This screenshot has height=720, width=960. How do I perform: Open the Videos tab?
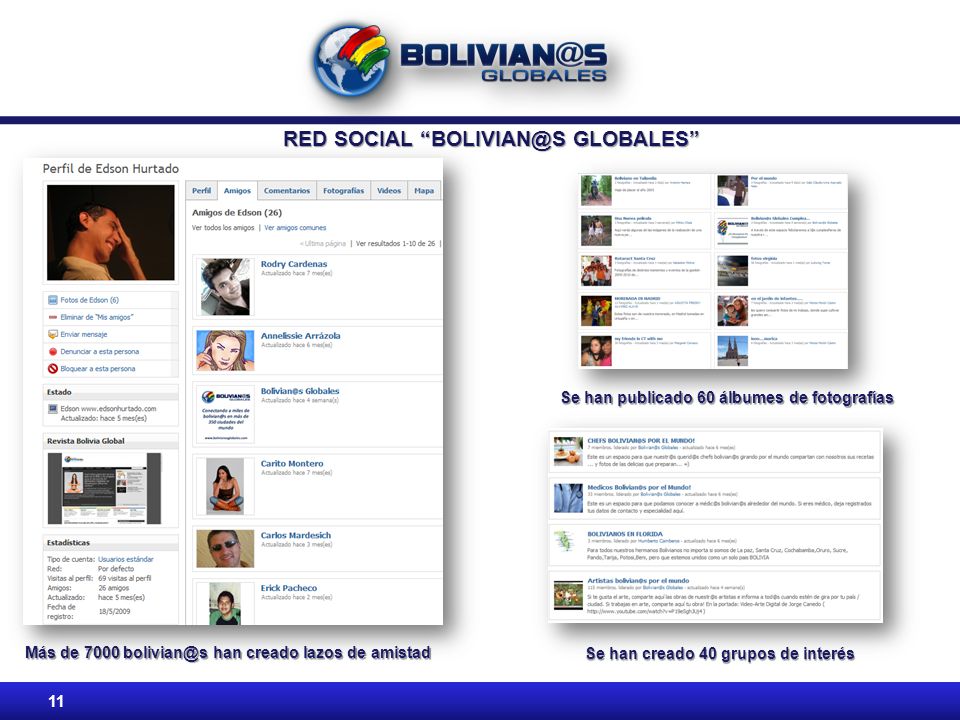tap(389, 190)
